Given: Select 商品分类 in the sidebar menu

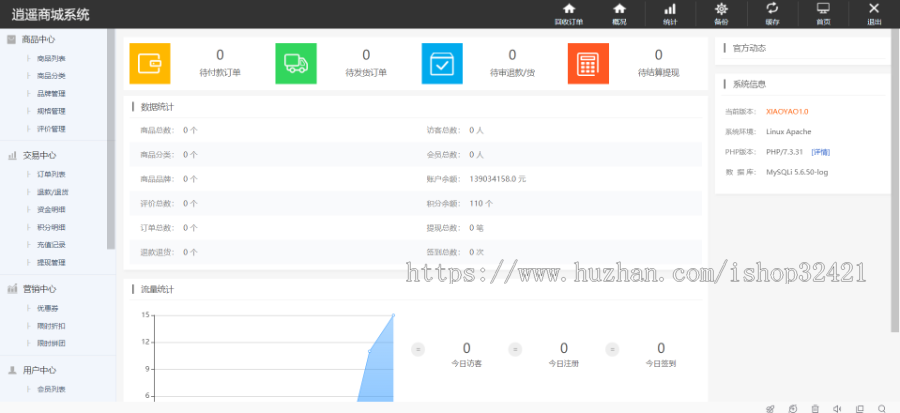Looking at the screenshot, I should coord(52,76).
